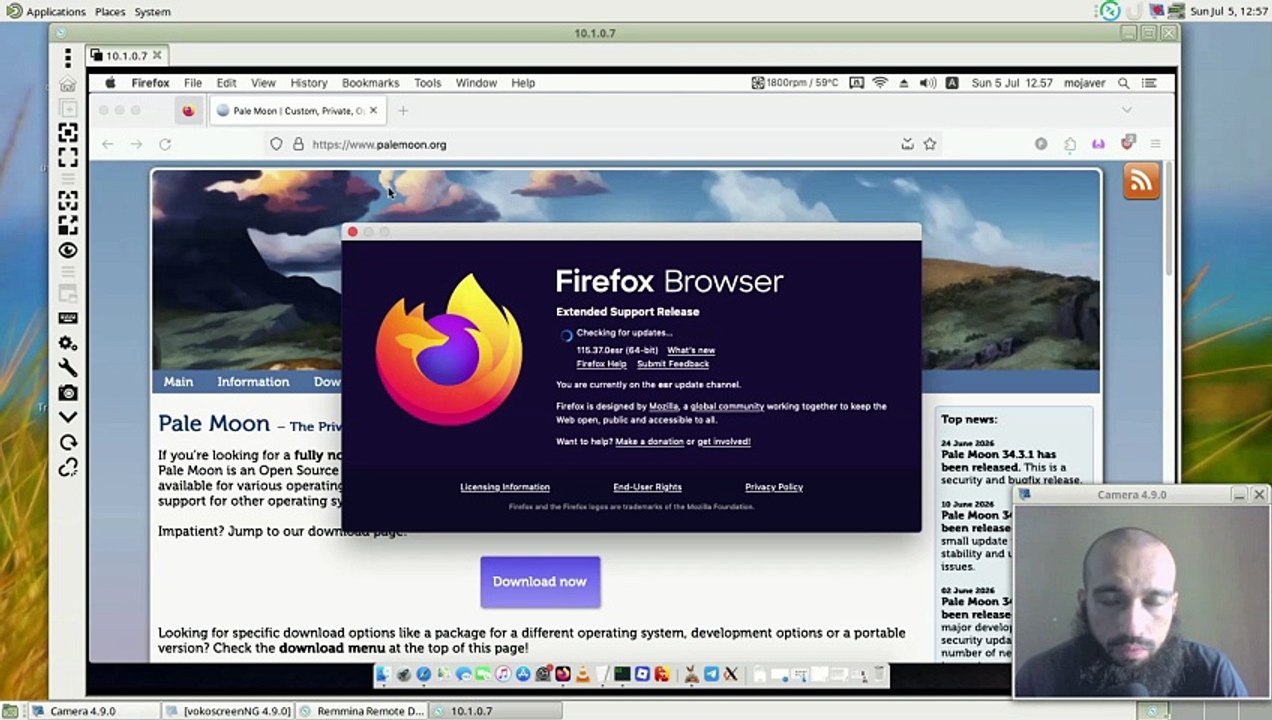Image resolution: width=1272 pixels, height=720 pixels.
Task: Open the Licensing Information link
Action: tap(505, 487)
